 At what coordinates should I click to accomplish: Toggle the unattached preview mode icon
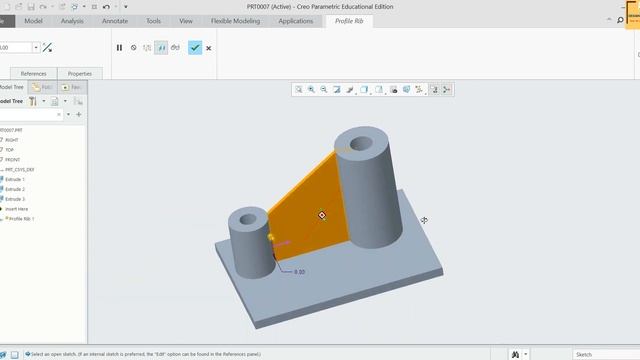click(147, 48)
